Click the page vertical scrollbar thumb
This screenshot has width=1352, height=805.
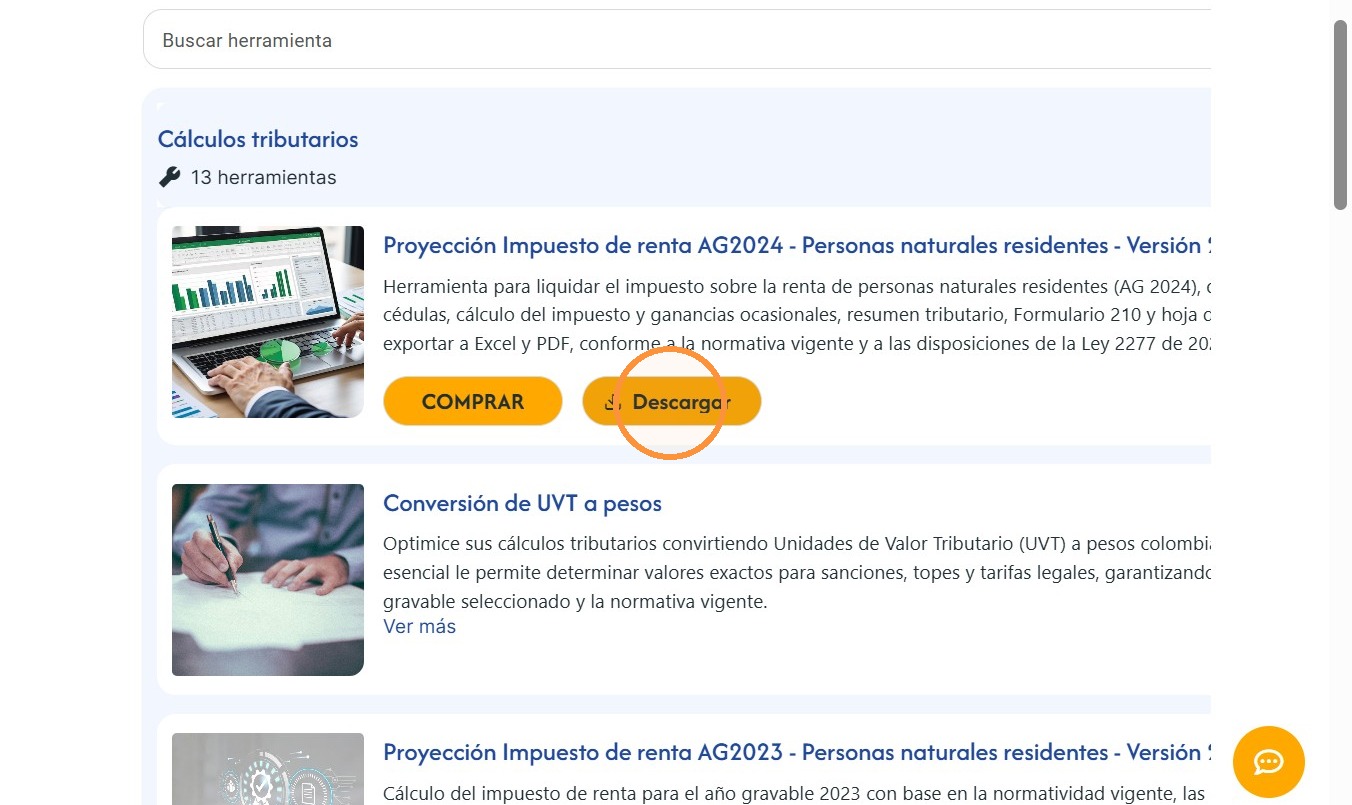point(1341,114)
